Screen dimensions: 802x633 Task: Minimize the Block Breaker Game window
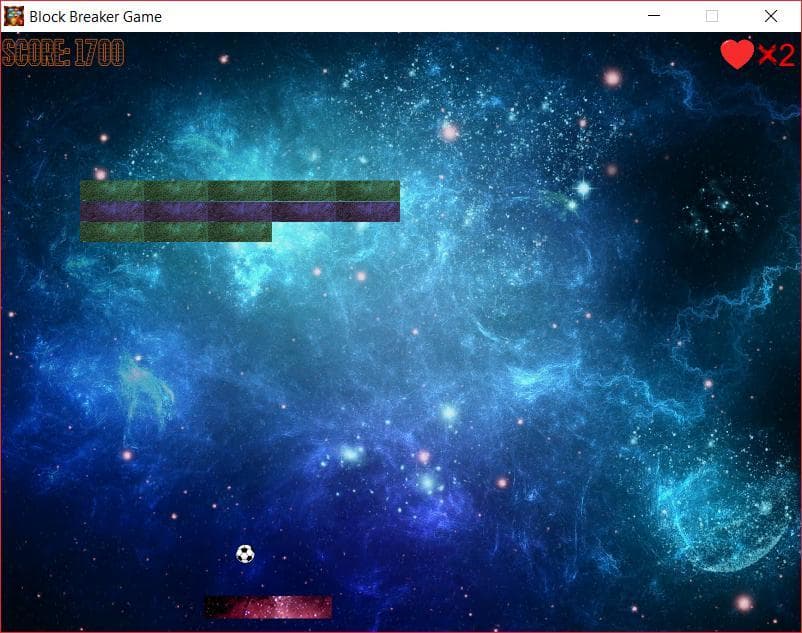pyautogui.click(x=654, y=16)
